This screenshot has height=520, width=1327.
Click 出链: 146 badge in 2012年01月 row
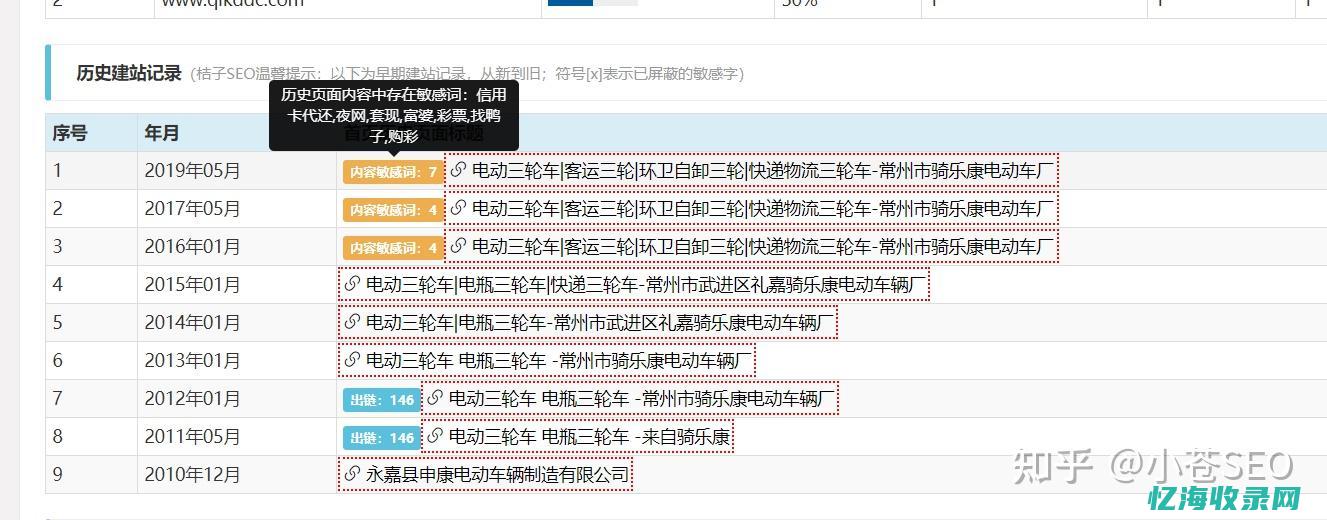382,400
